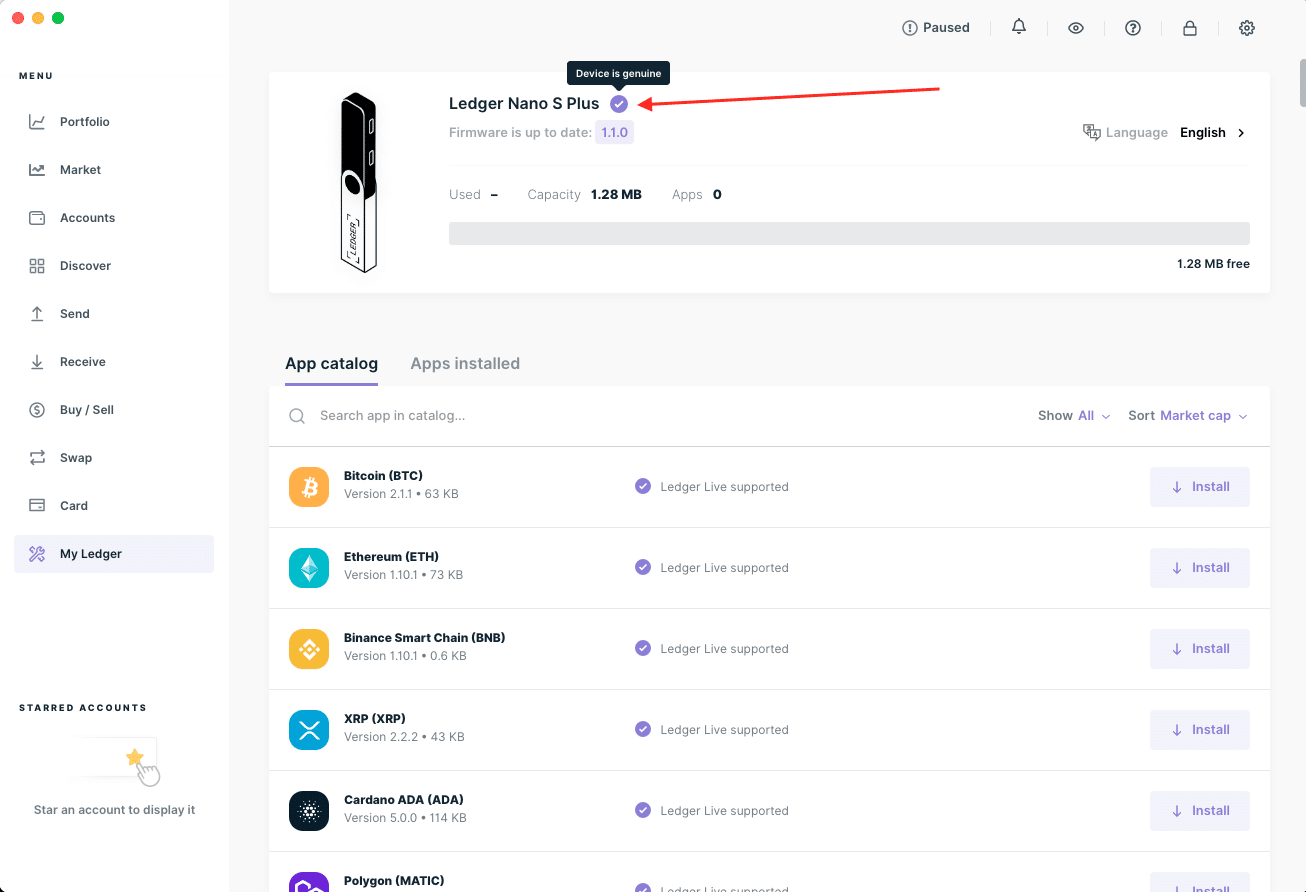Click the Cardano ADA app icon

pyautogui.click(x=309, y=811)
